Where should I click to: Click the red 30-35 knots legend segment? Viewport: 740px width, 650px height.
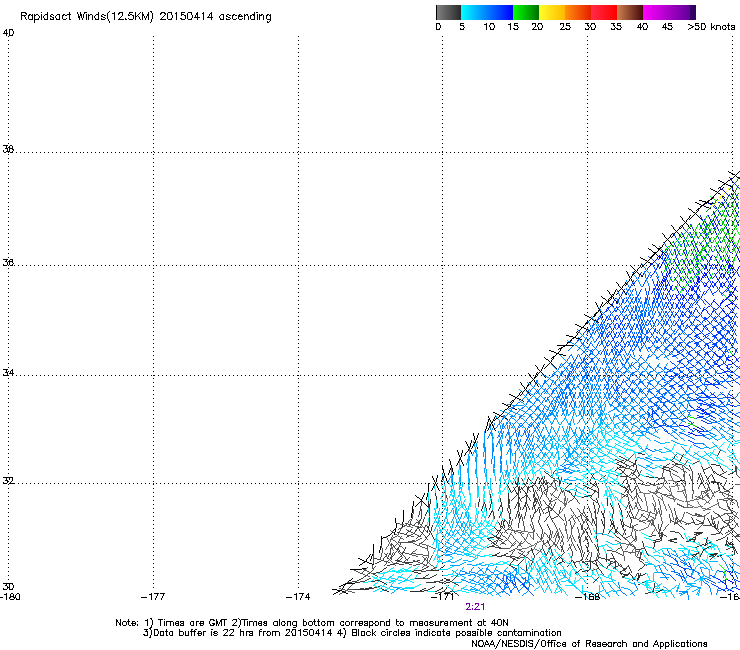point(604,12)
